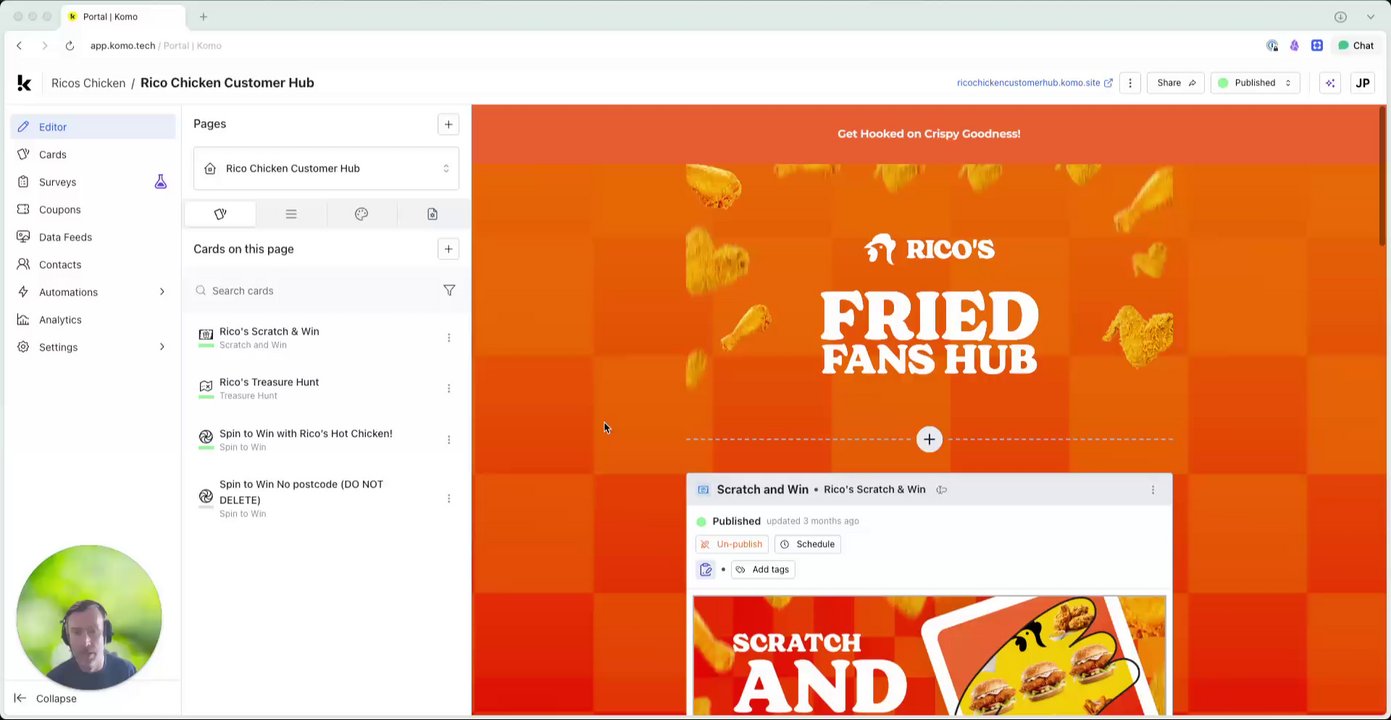Go to Cards in the sidebar
1391x720 pixels.
click(93, 155)
